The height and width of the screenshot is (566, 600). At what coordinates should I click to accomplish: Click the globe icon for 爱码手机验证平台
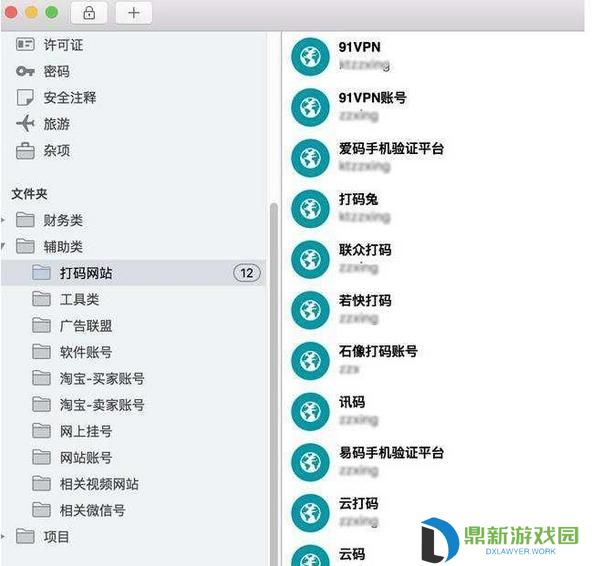point(310,158)
